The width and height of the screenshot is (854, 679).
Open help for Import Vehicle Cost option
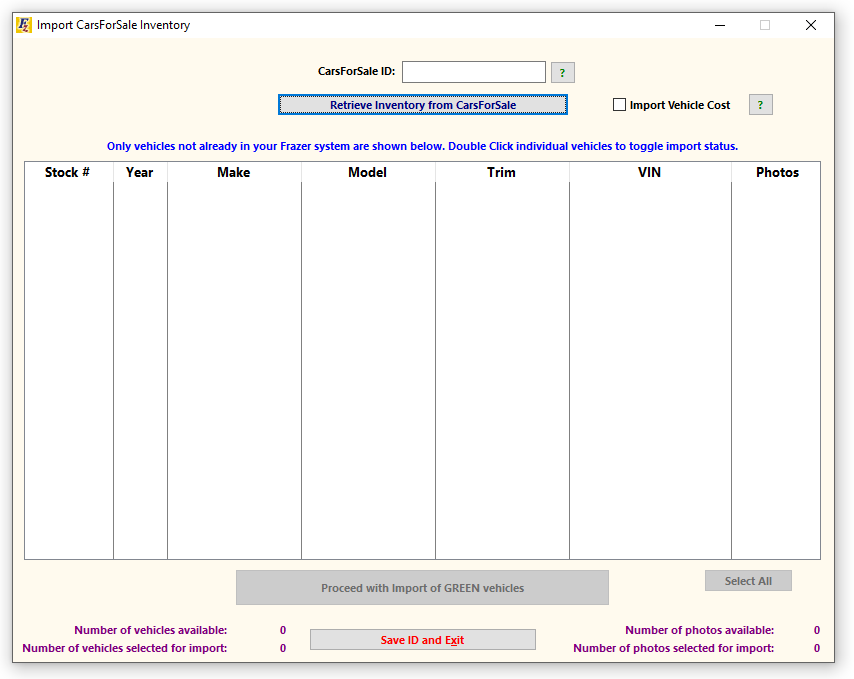tap(760, 105)
